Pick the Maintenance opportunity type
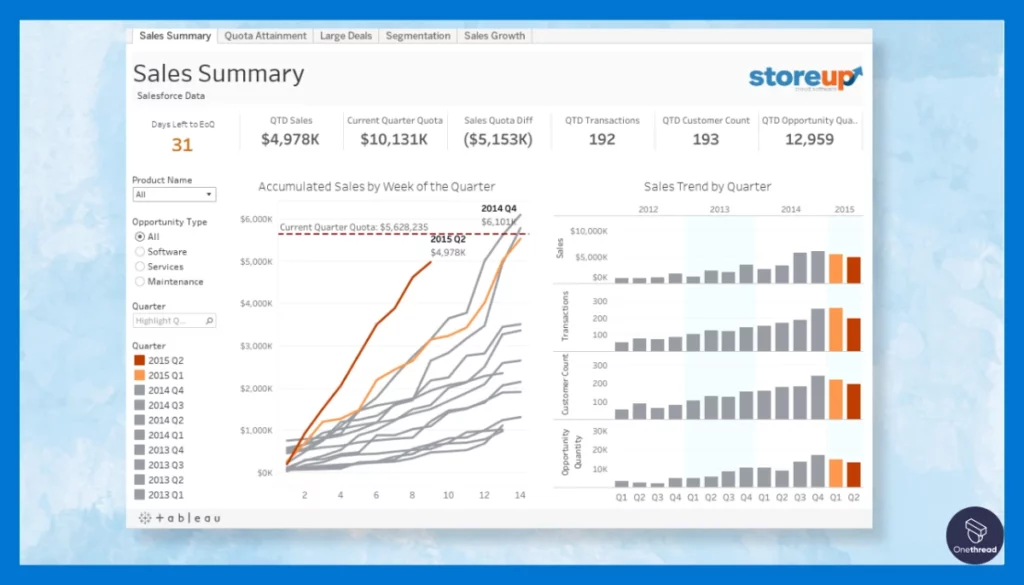 tap(140, 281)
